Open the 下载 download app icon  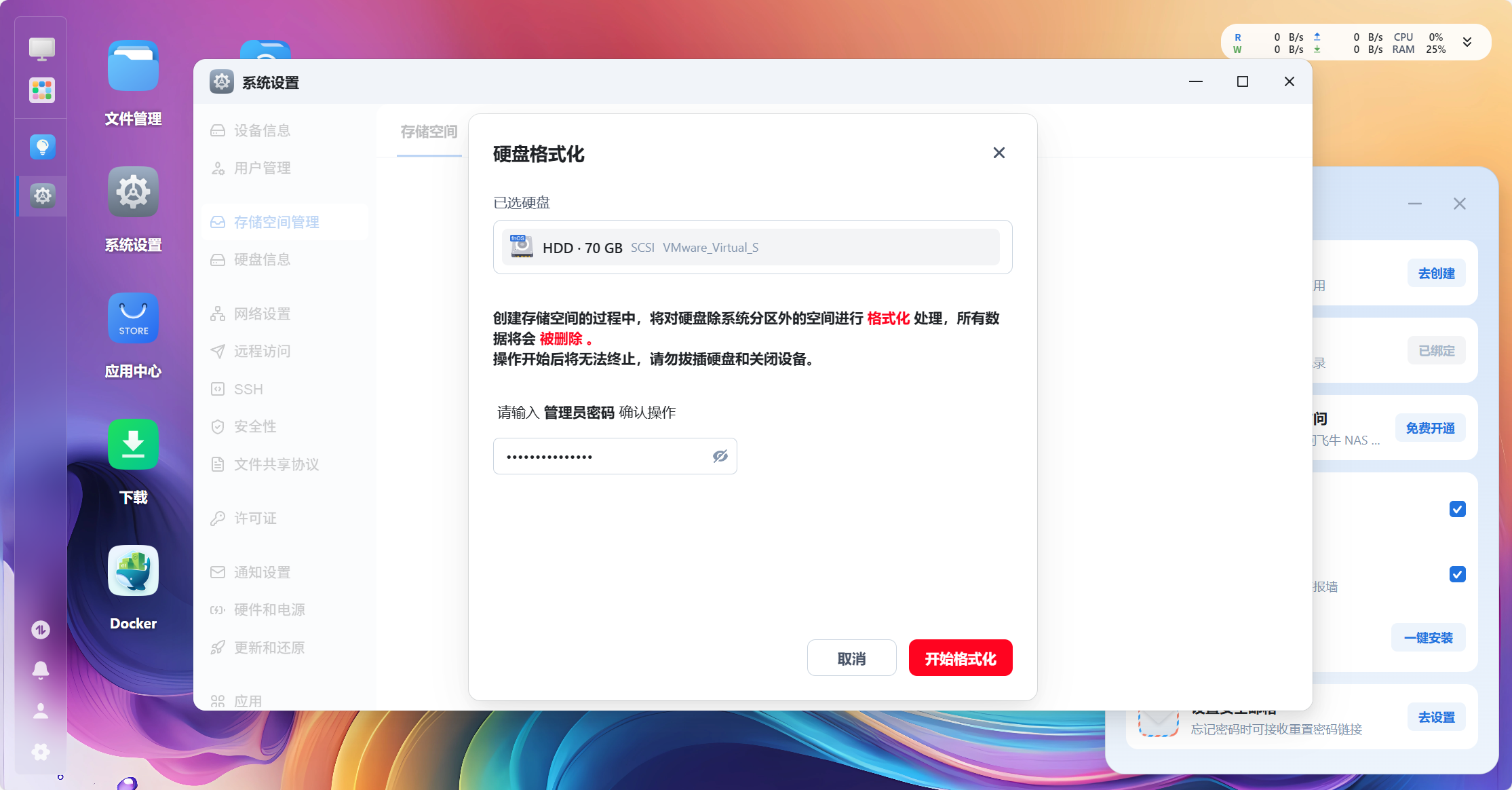click(133, 445)
